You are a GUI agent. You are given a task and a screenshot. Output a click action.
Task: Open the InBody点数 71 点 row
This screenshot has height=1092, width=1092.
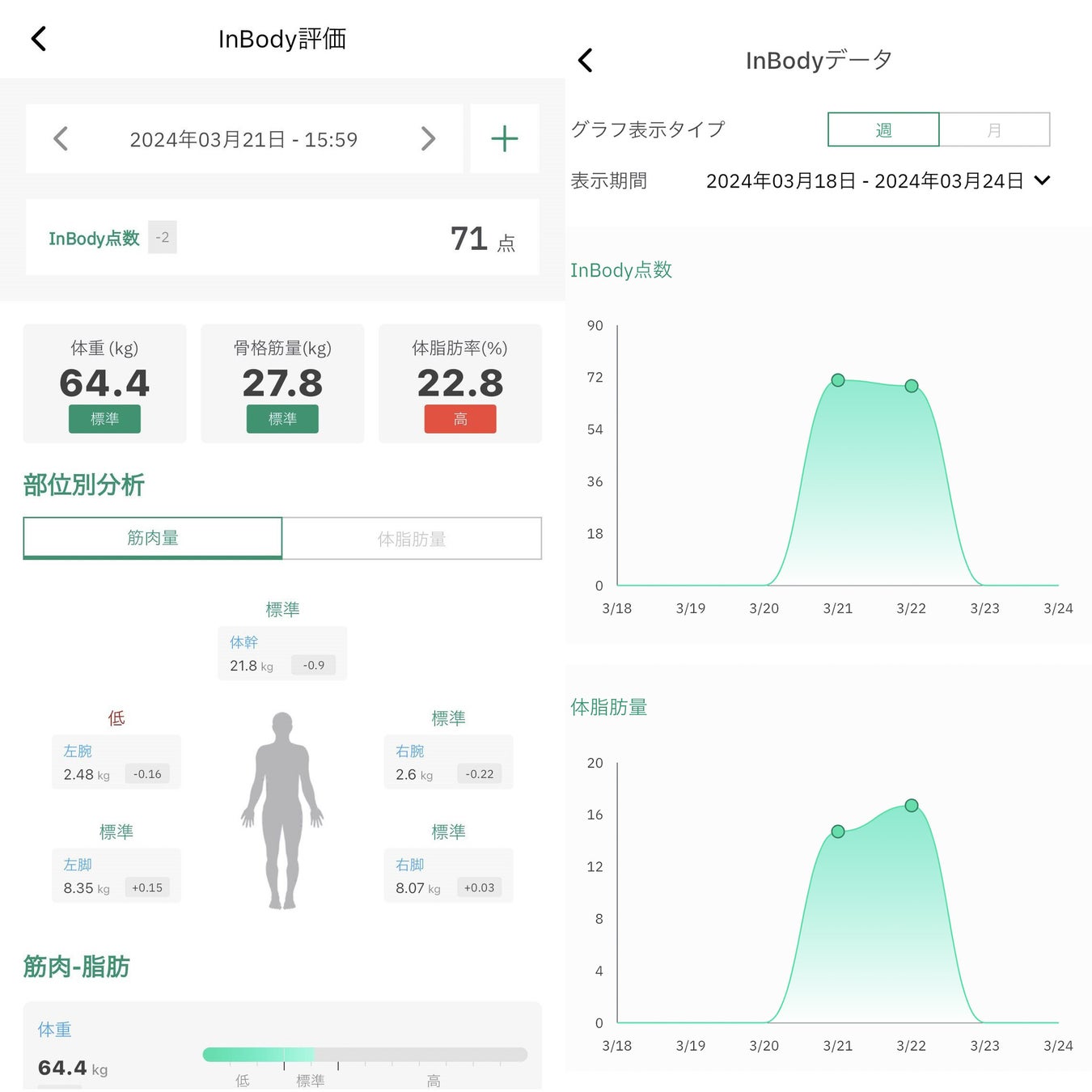(282, 238)
